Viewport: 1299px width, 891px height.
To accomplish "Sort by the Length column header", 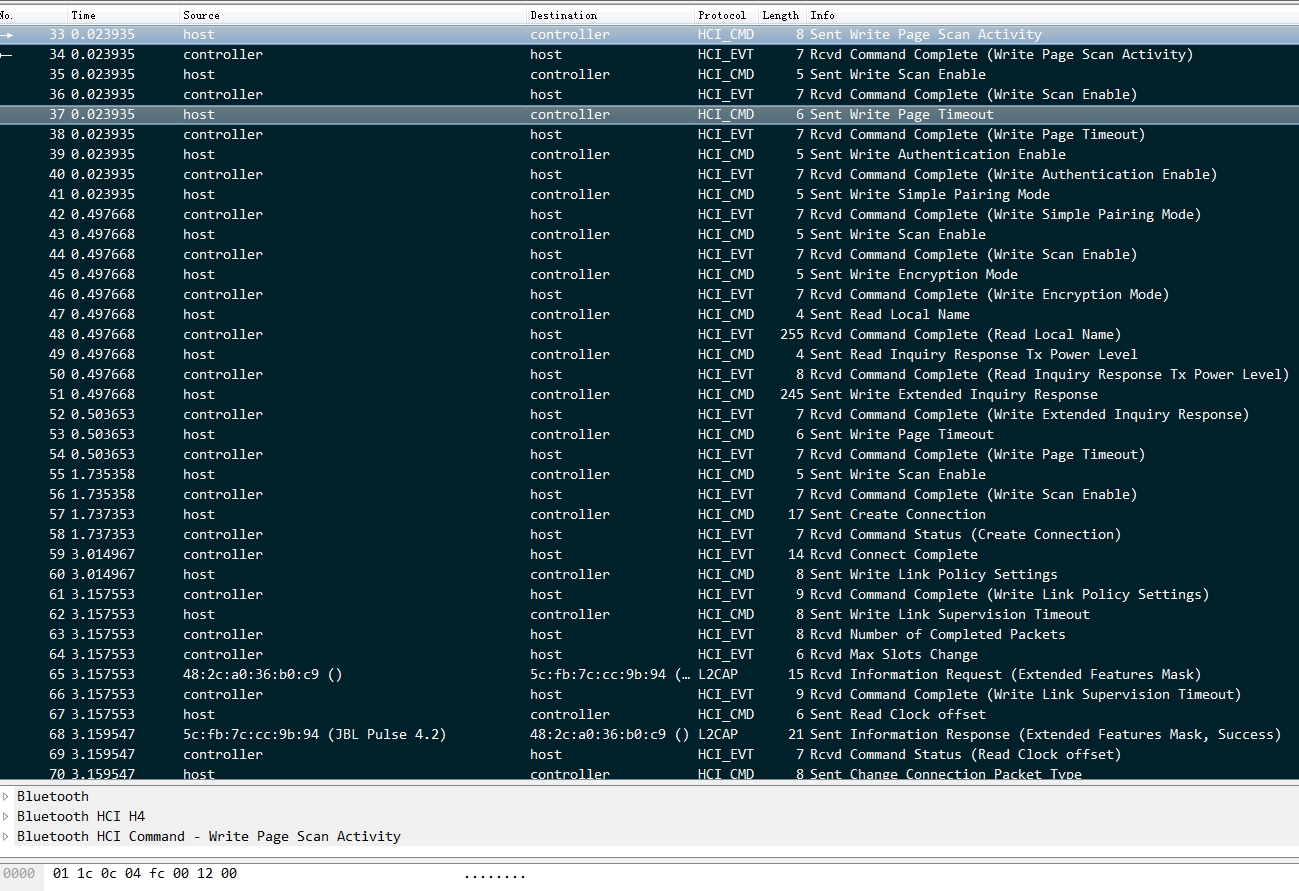I will [783, 15].
